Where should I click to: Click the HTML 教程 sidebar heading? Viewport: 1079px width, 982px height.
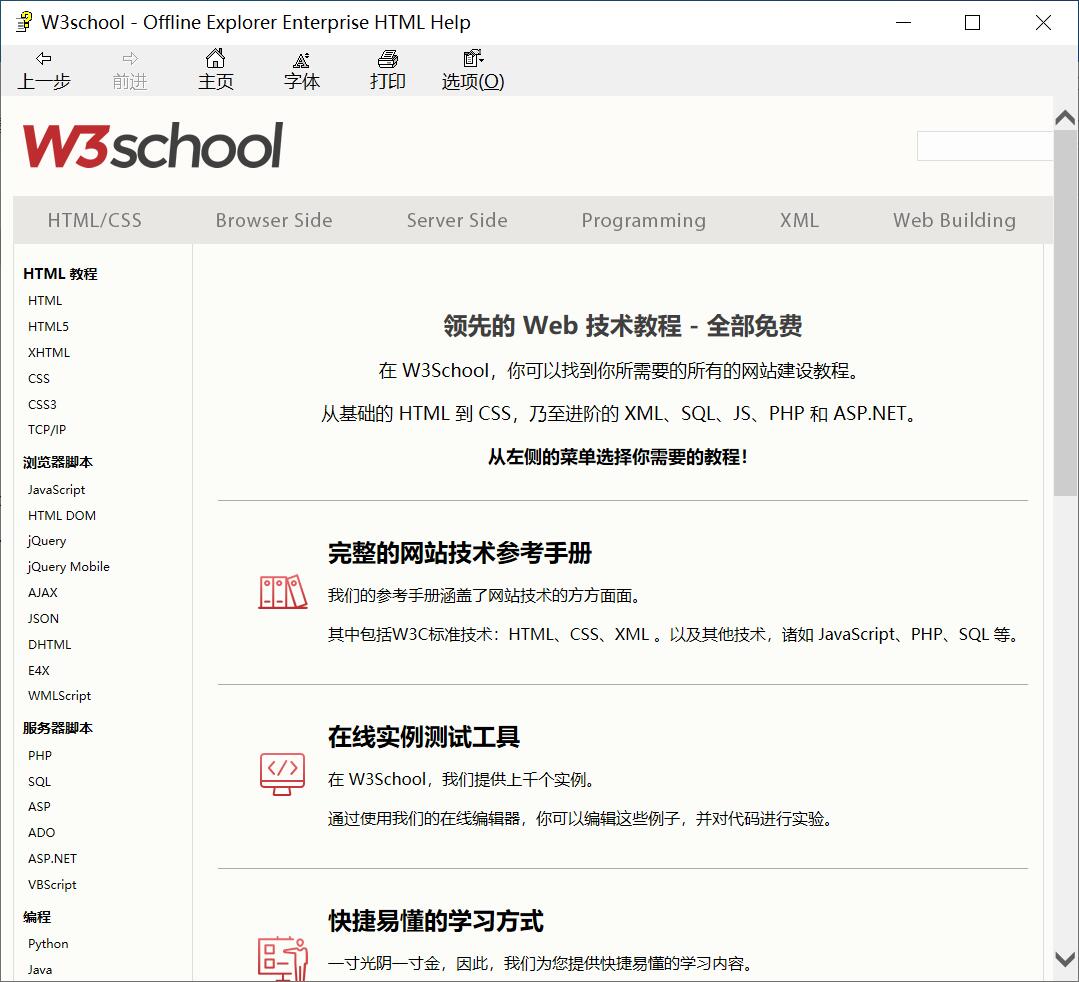60,274
